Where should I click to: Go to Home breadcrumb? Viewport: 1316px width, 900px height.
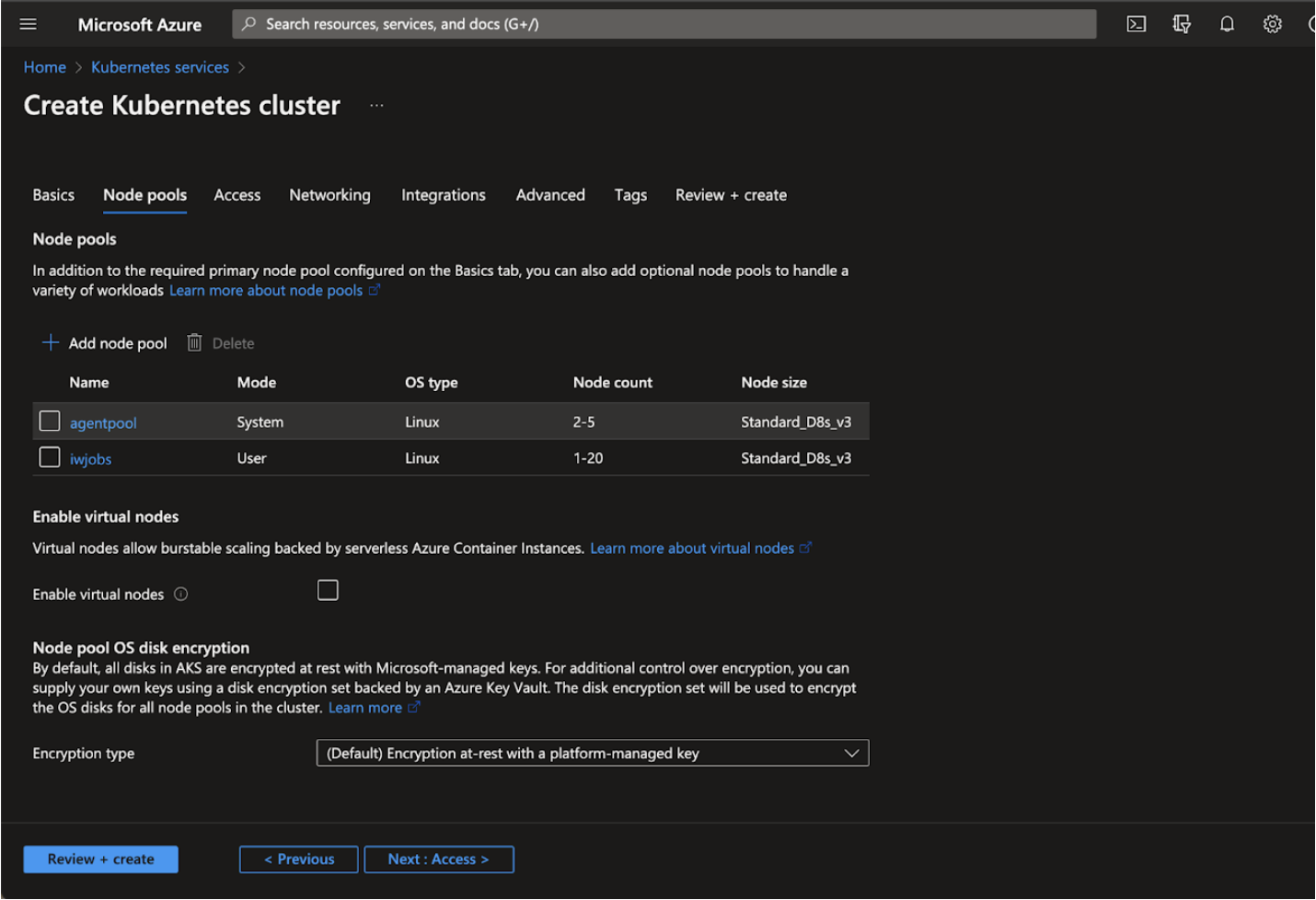click(x=45, y=67)
